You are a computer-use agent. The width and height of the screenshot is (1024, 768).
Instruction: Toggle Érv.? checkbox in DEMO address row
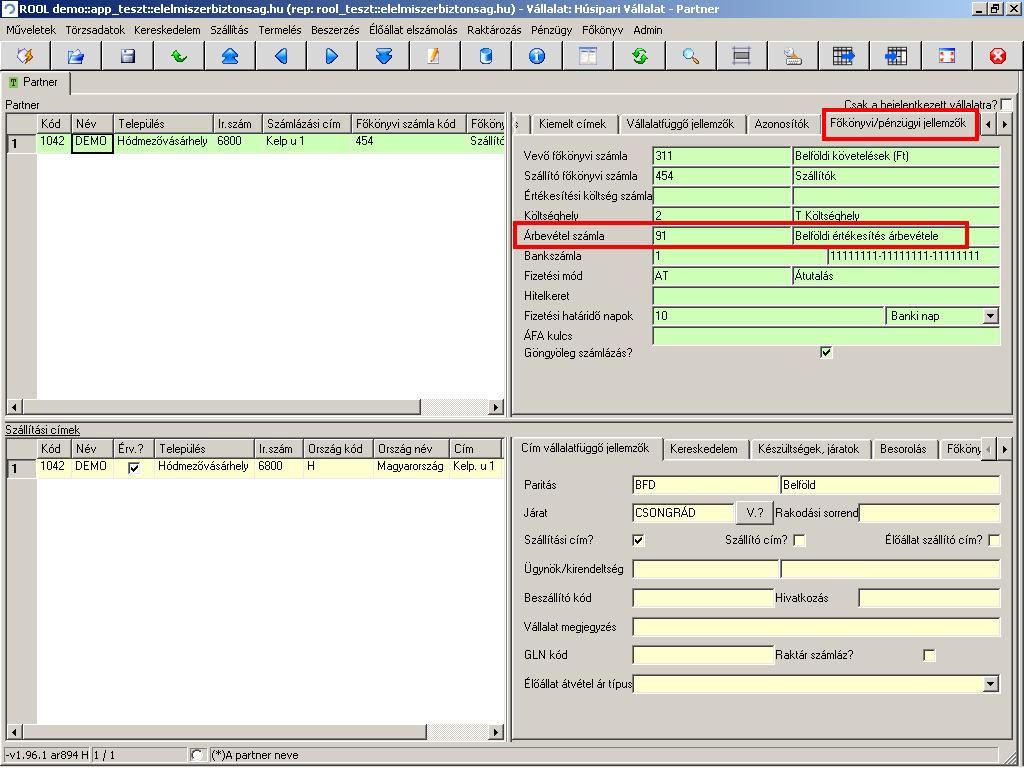(134, 468)
